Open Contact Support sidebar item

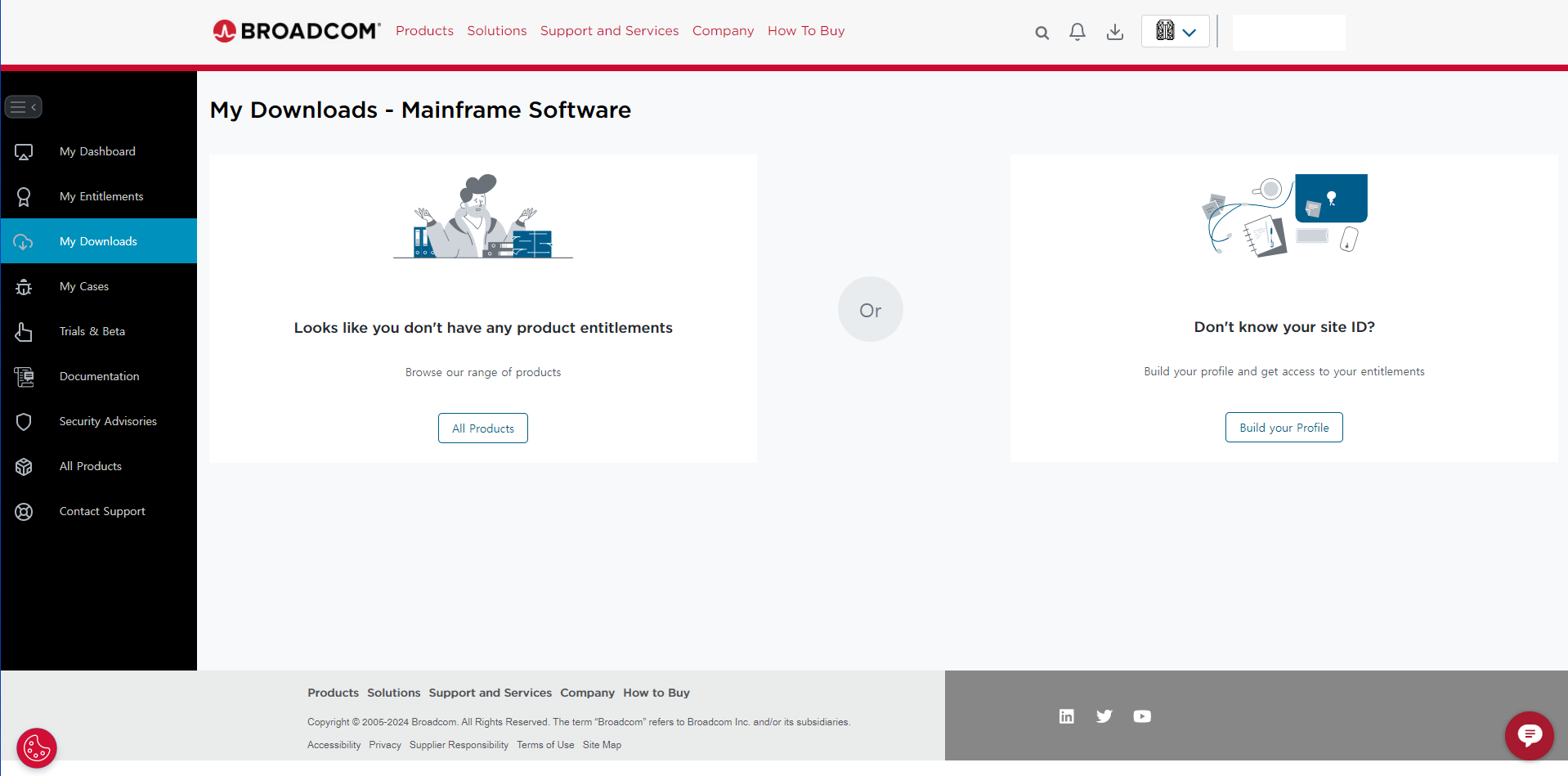[99, 511]
